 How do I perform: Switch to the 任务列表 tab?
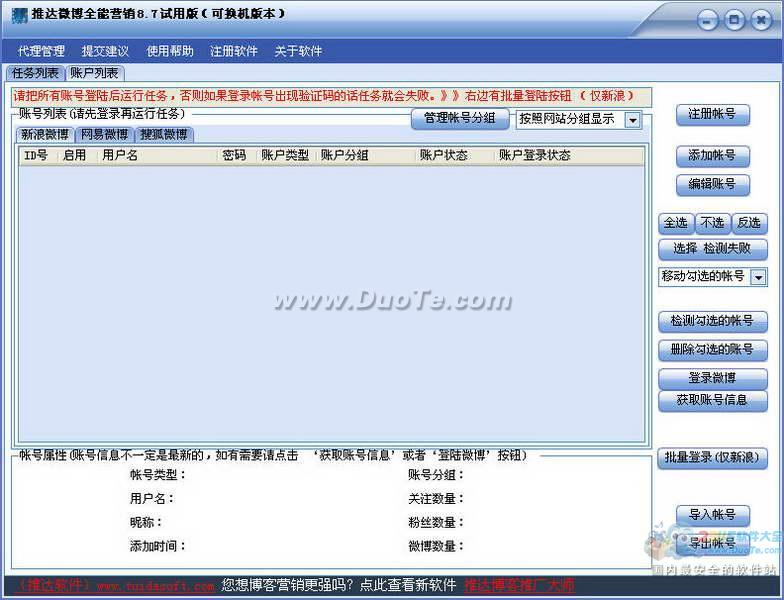(x=35, y=73)
